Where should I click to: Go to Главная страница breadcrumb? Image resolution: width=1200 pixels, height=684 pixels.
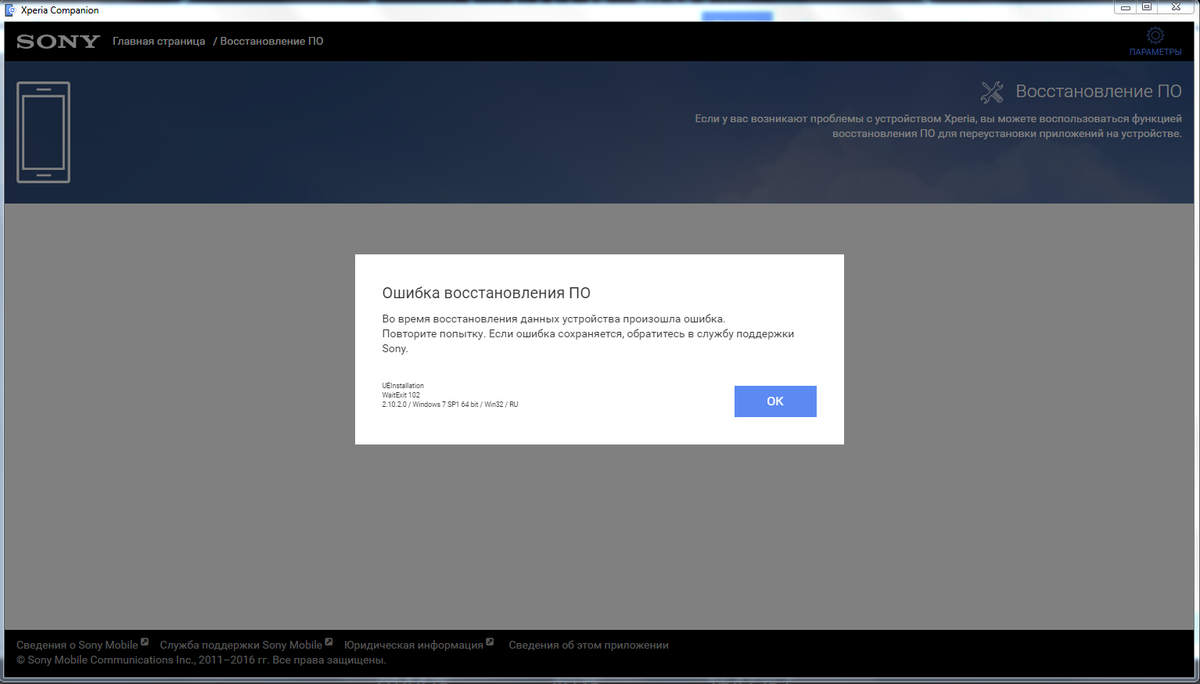158,41
